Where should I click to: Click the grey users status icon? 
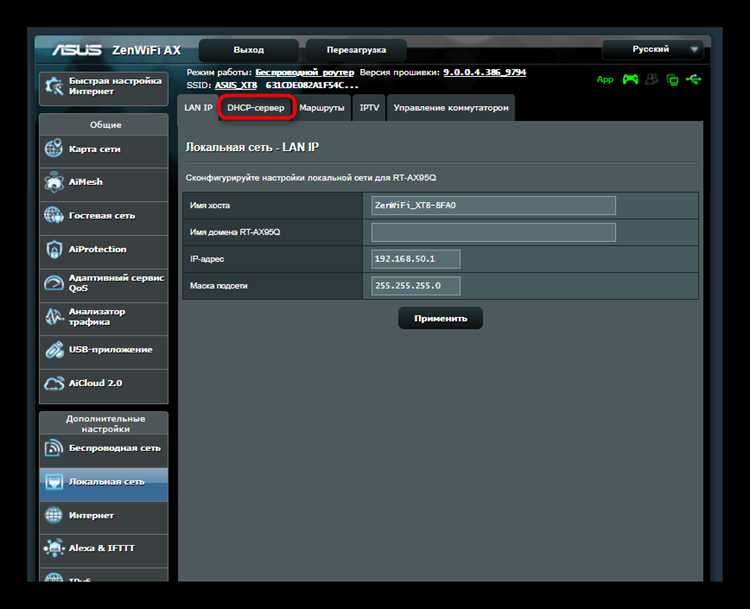[x=651, y=79]
